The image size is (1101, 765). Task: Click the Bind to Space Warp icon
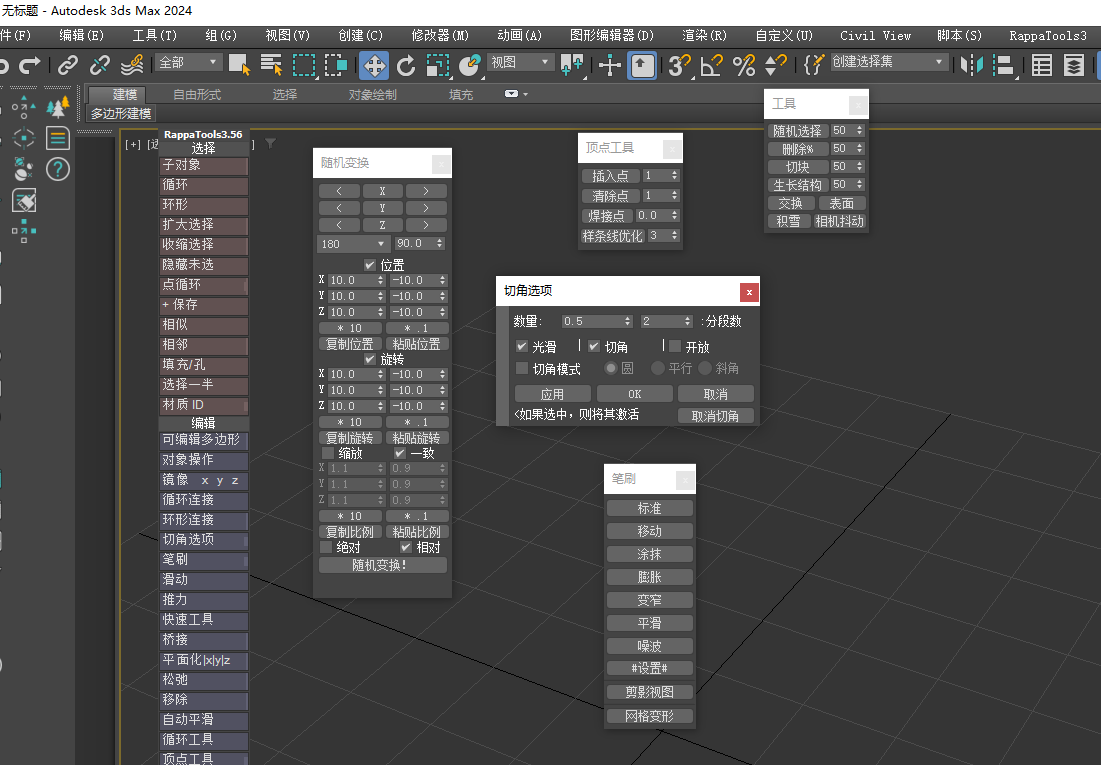(x=132, y=65)
